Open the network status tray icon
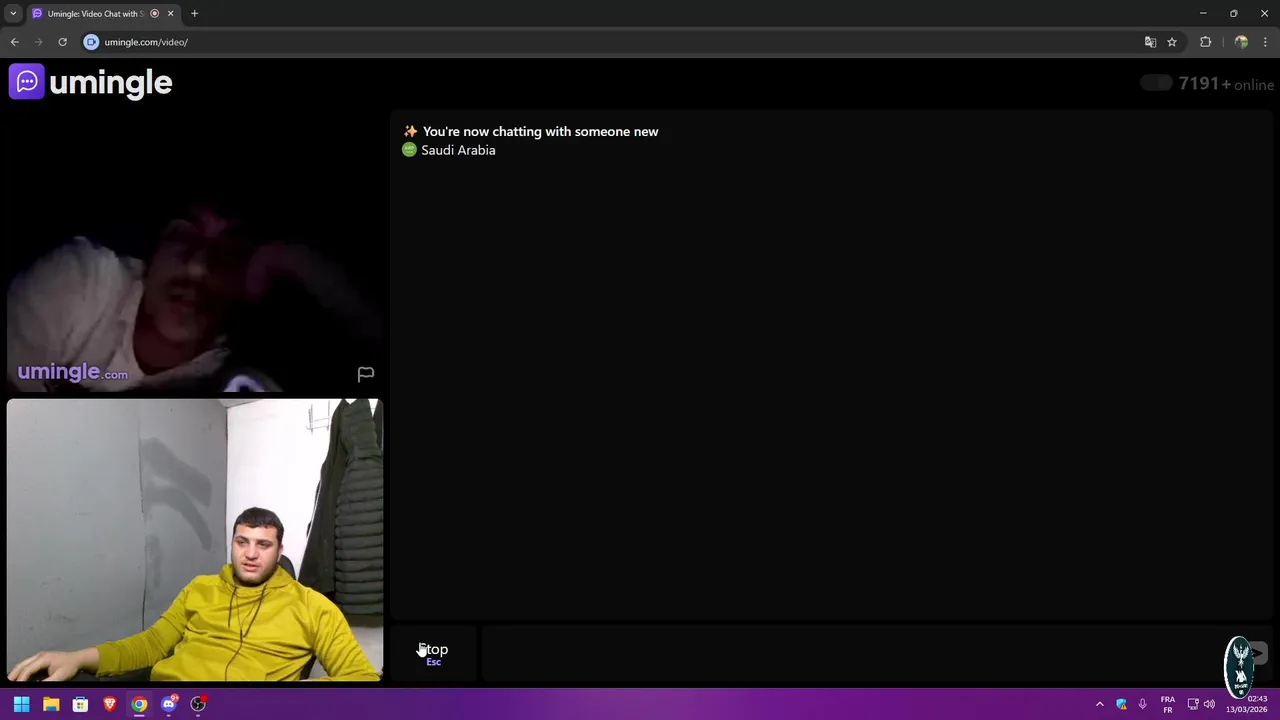1280x720 pixels. 1193,704
